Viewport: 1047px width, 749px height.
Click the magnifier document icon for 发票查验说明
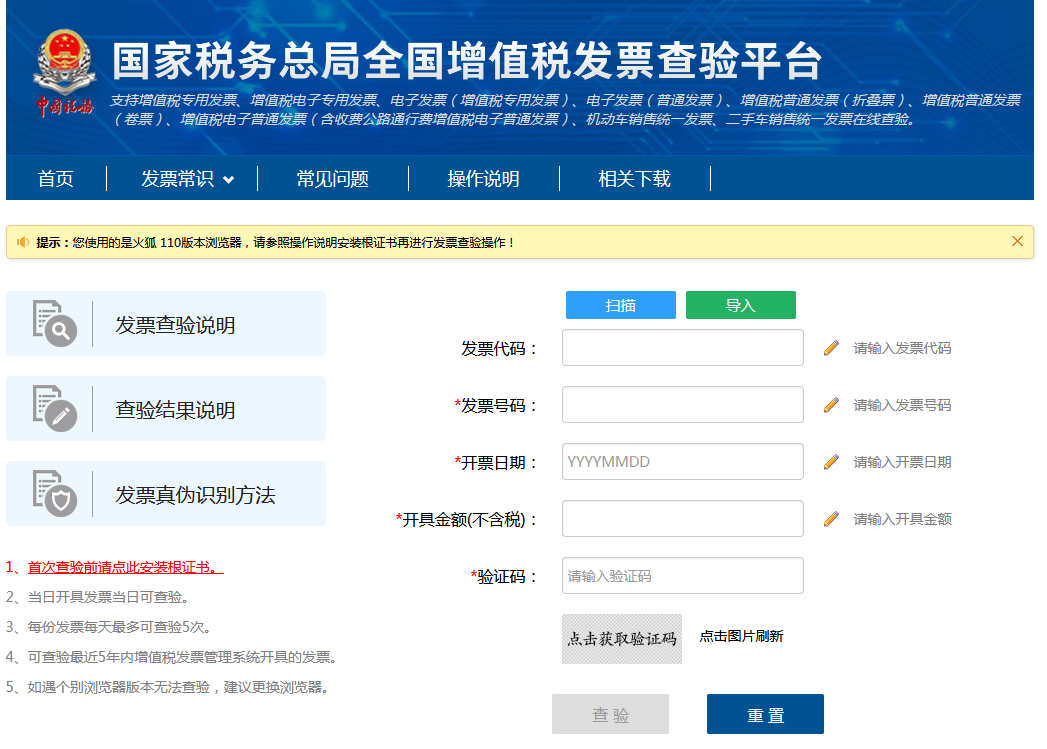55,324
